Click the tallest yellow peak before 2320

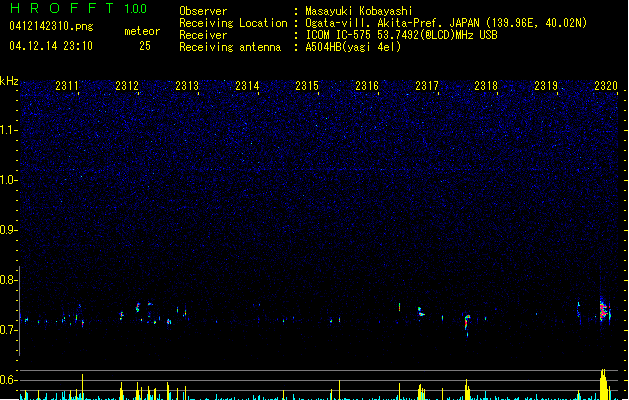point(604,384)
